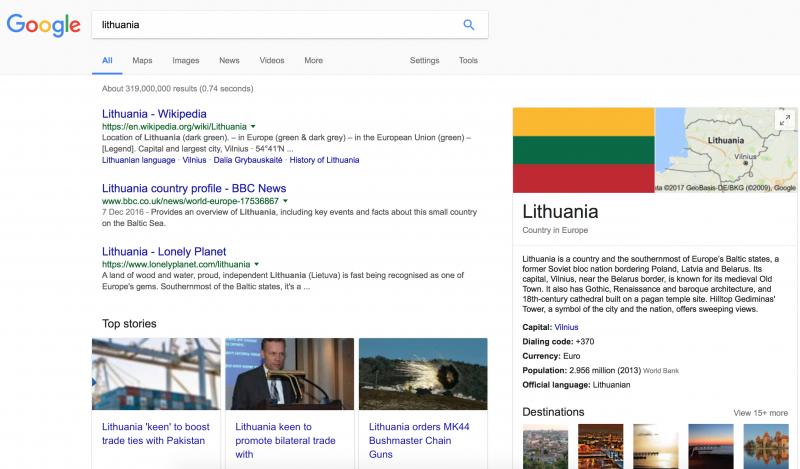Open search Tools

pos(468,60)
